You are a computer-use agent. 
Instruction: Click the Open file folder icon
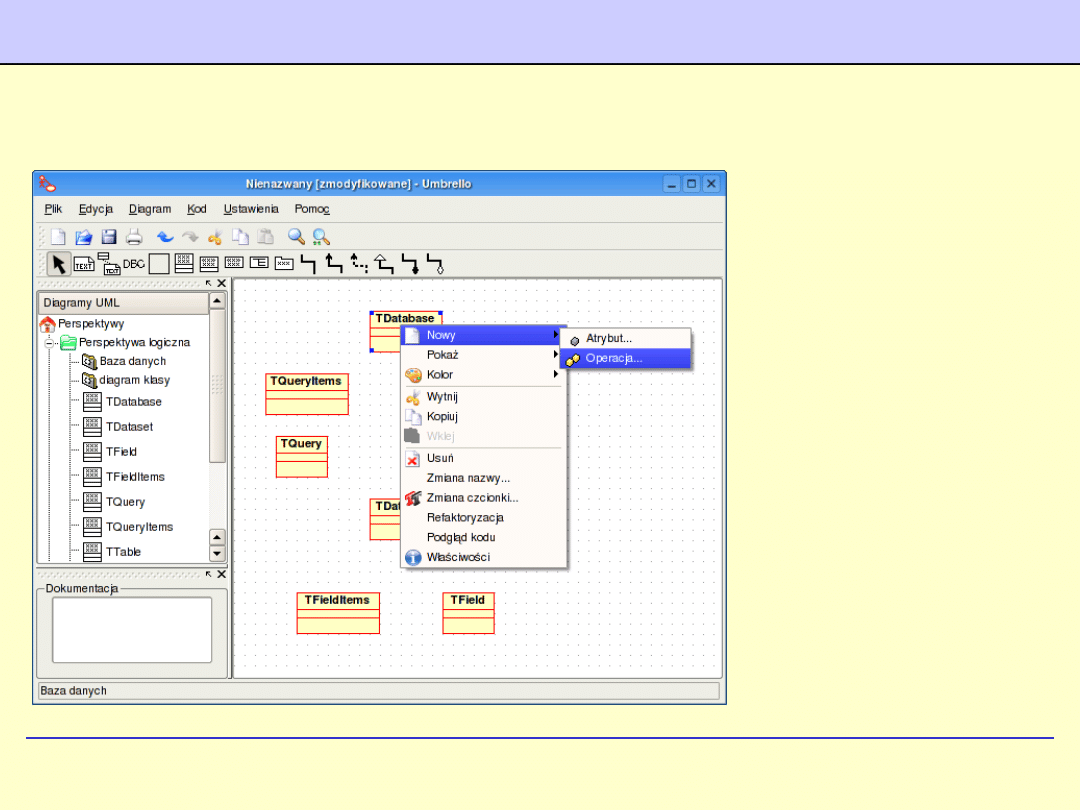point(84,237)
